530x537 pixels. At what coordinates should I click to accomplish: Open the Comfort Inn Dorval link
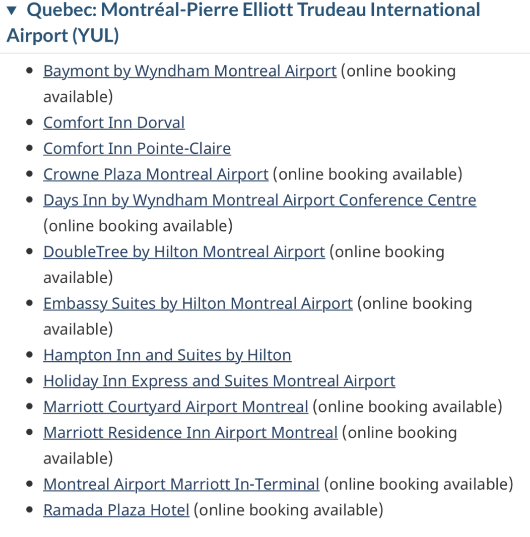[114, 123]
